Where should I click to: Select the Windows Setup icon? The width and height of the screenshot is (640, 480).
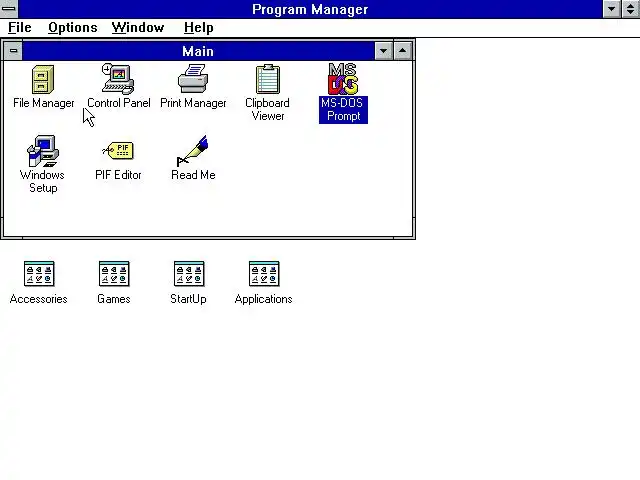click(x=43, y=151)
